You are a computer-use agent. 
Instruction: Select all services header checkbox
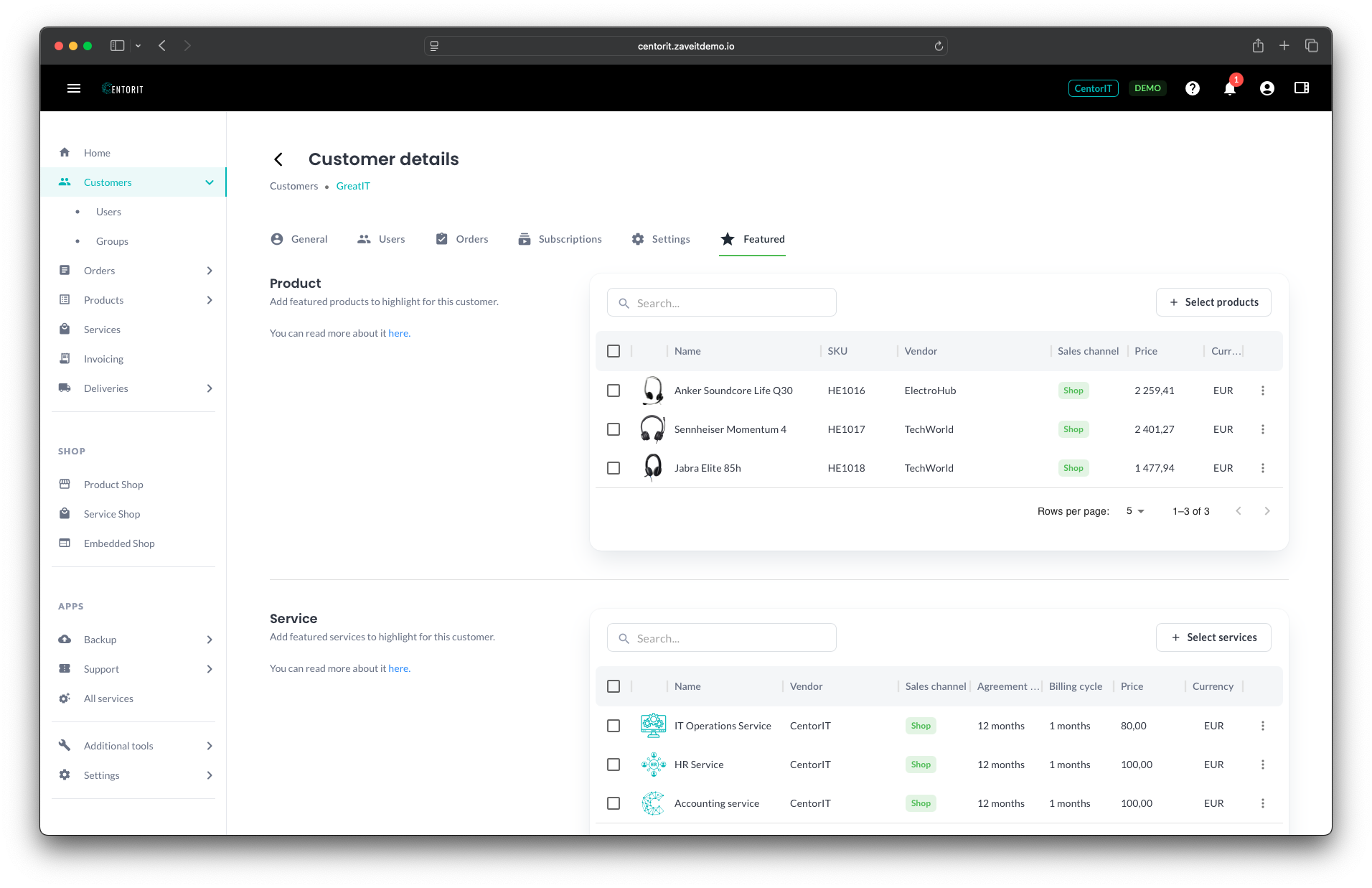[613, 686]
